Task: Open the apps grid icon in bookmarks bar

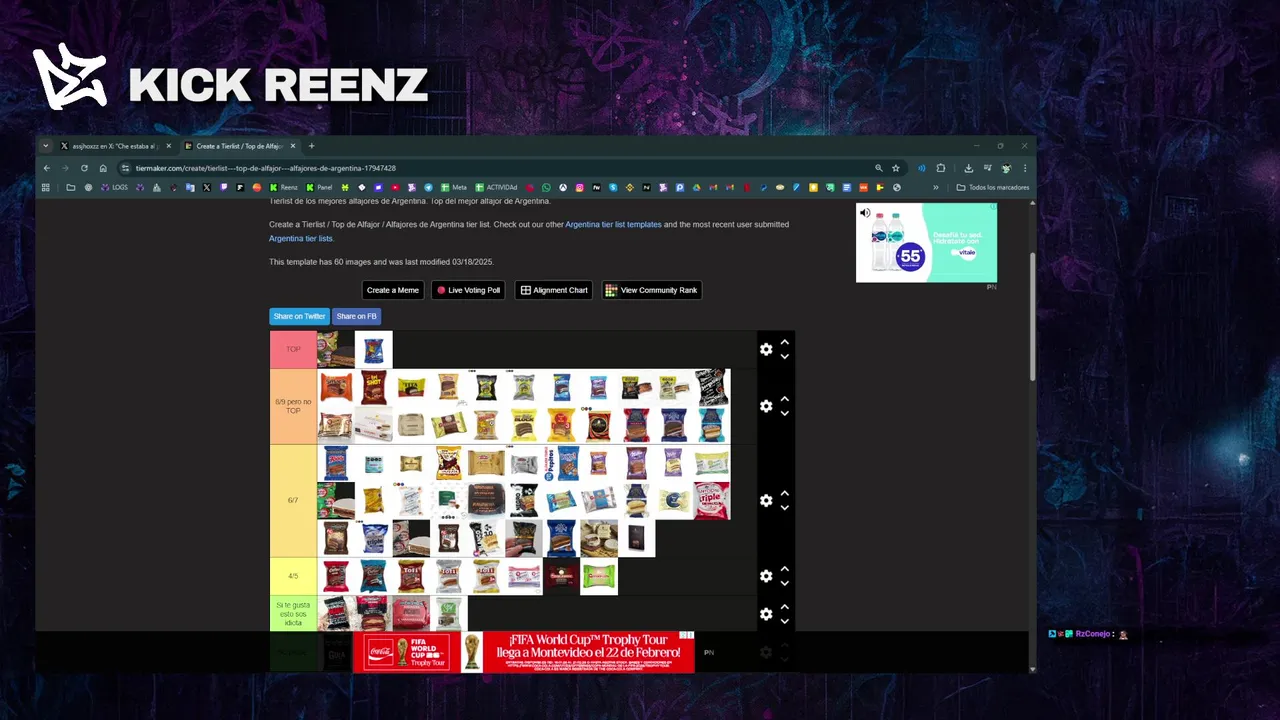Action: [x=45, y=187]
